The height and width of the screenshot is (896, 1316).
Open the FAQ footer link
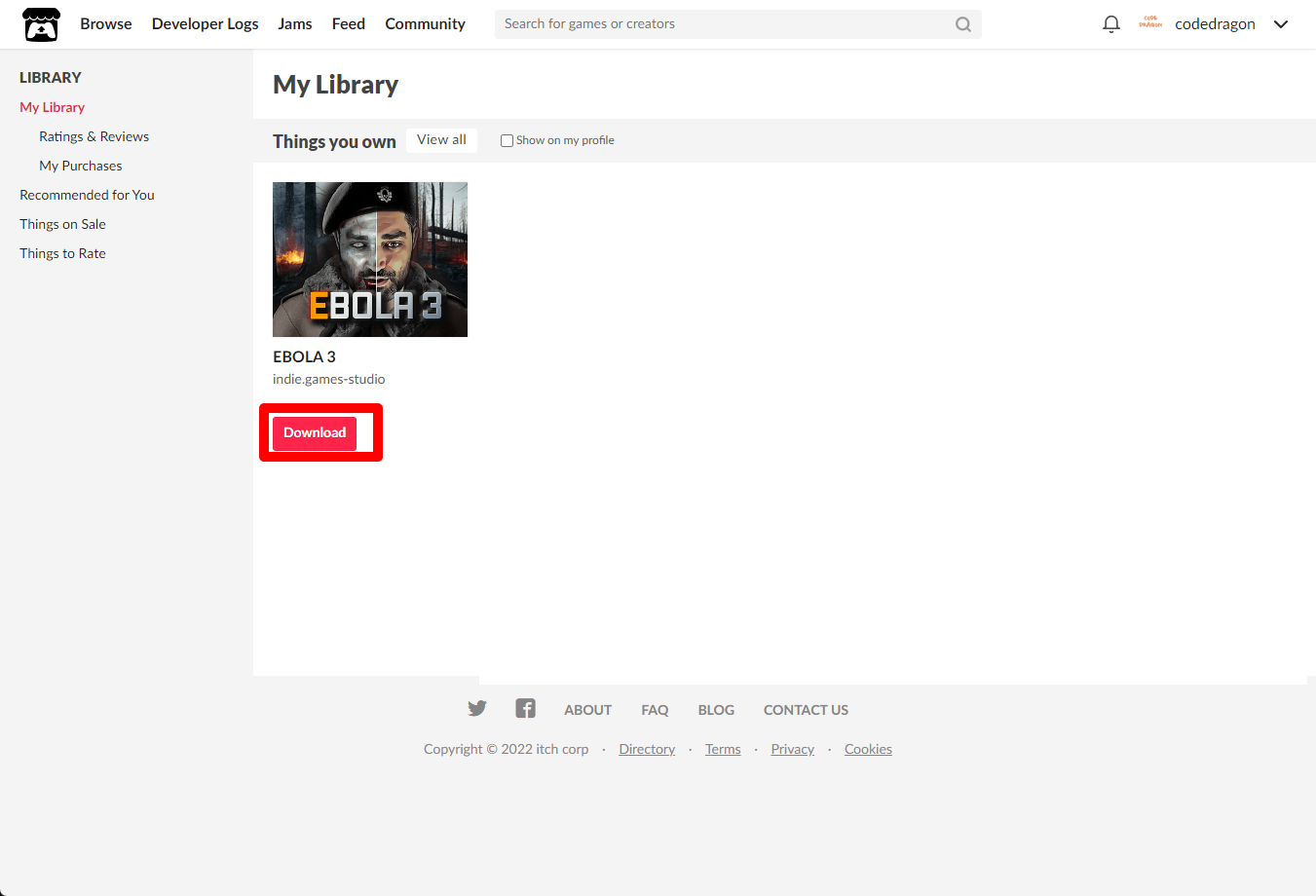[656, 710]
